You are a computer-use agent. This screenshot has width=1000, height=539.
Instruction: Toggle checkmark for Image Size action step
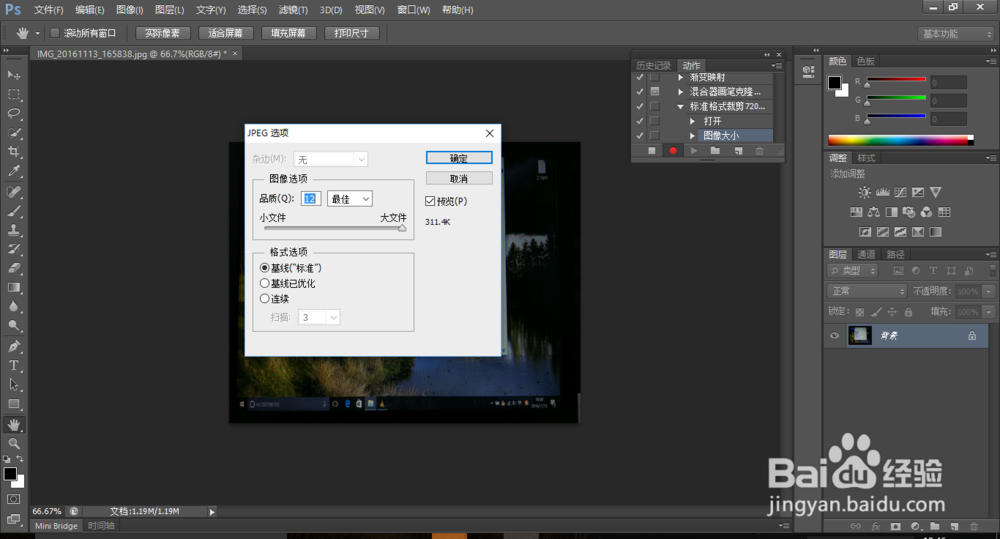(640, 135)
